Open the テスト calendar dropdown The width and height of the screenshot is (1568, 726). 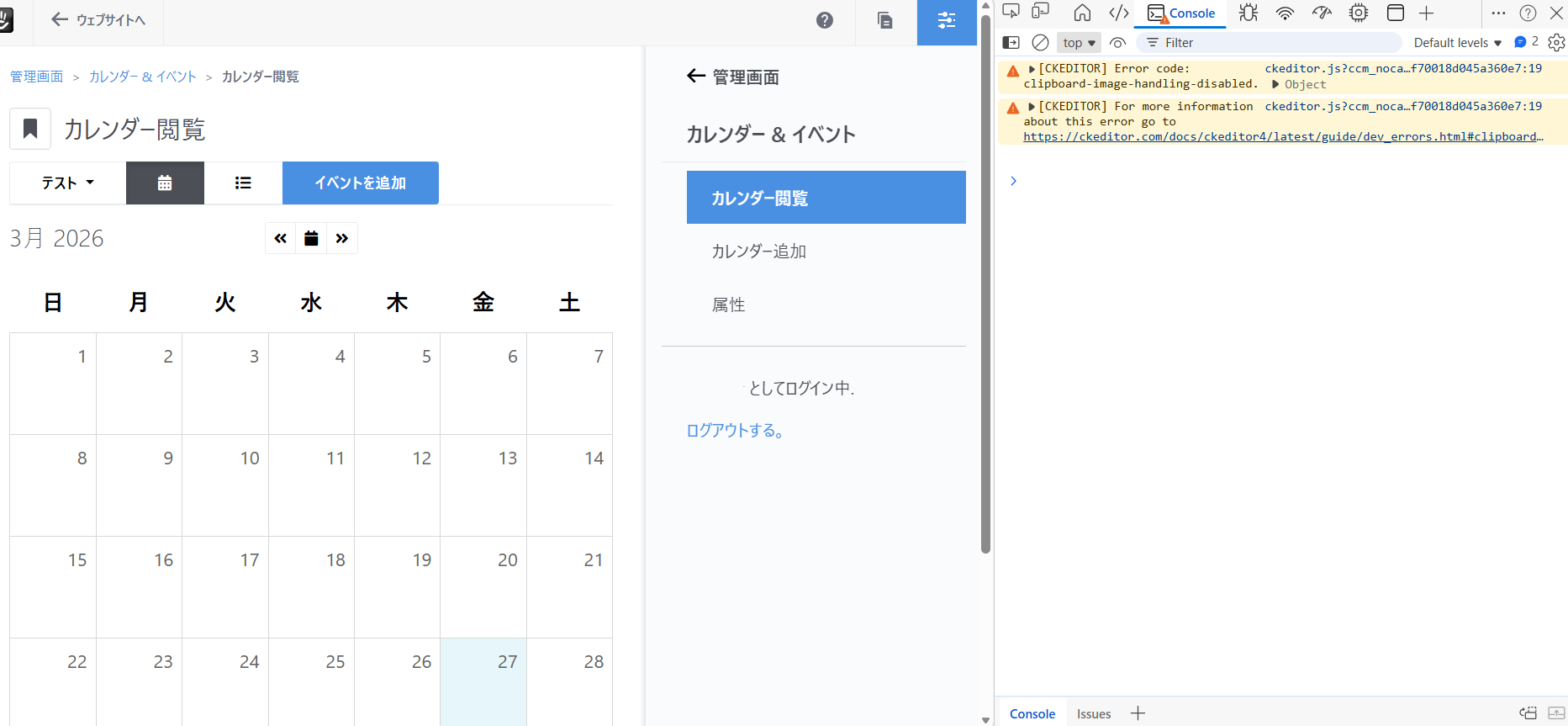point(67,183)
